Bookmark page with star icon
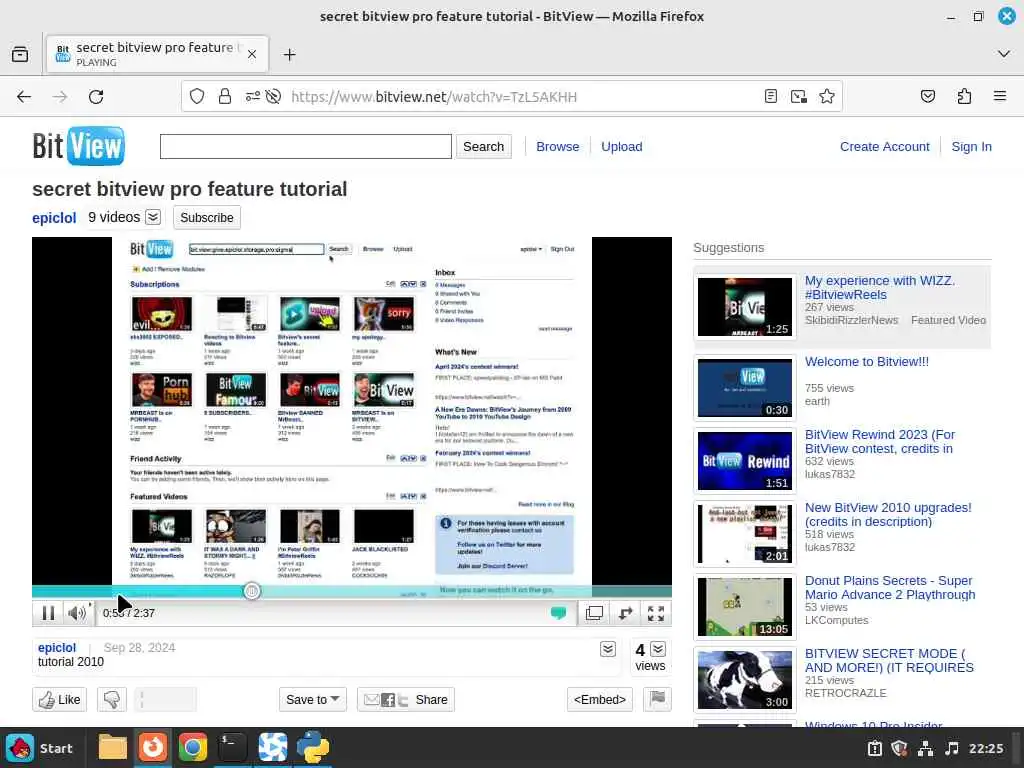Screen dimensions: 1024x768 [827, 97]
